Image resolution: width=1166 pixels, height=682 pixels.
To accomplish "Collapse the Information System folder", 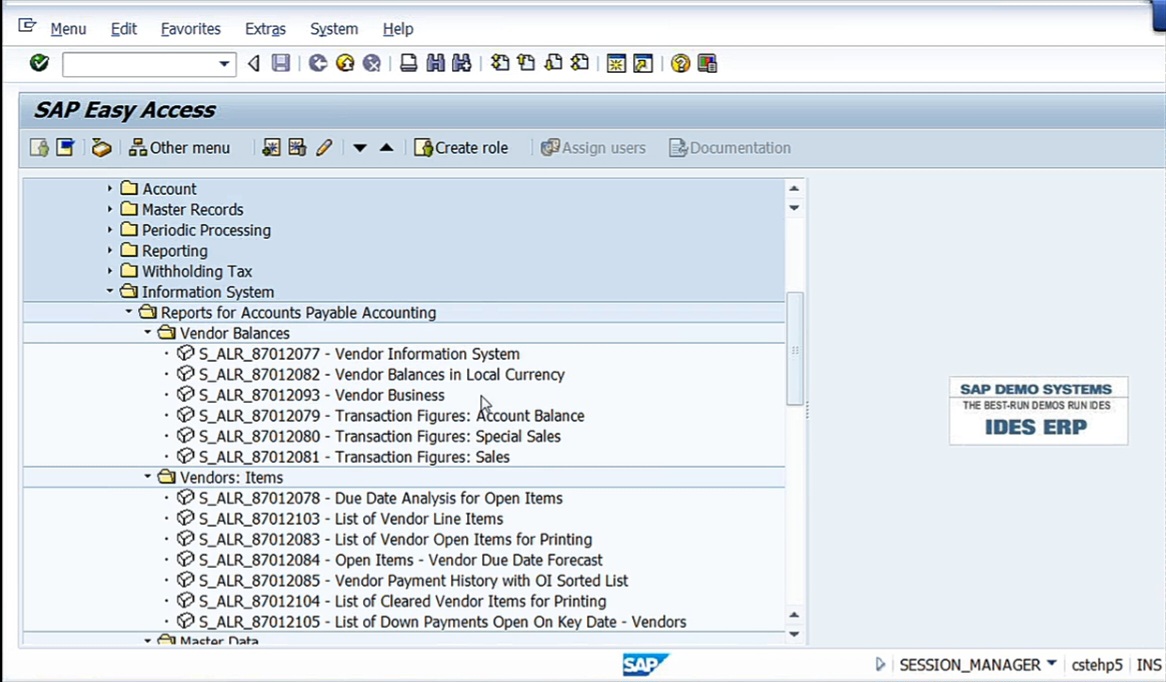I will point(110,292).
